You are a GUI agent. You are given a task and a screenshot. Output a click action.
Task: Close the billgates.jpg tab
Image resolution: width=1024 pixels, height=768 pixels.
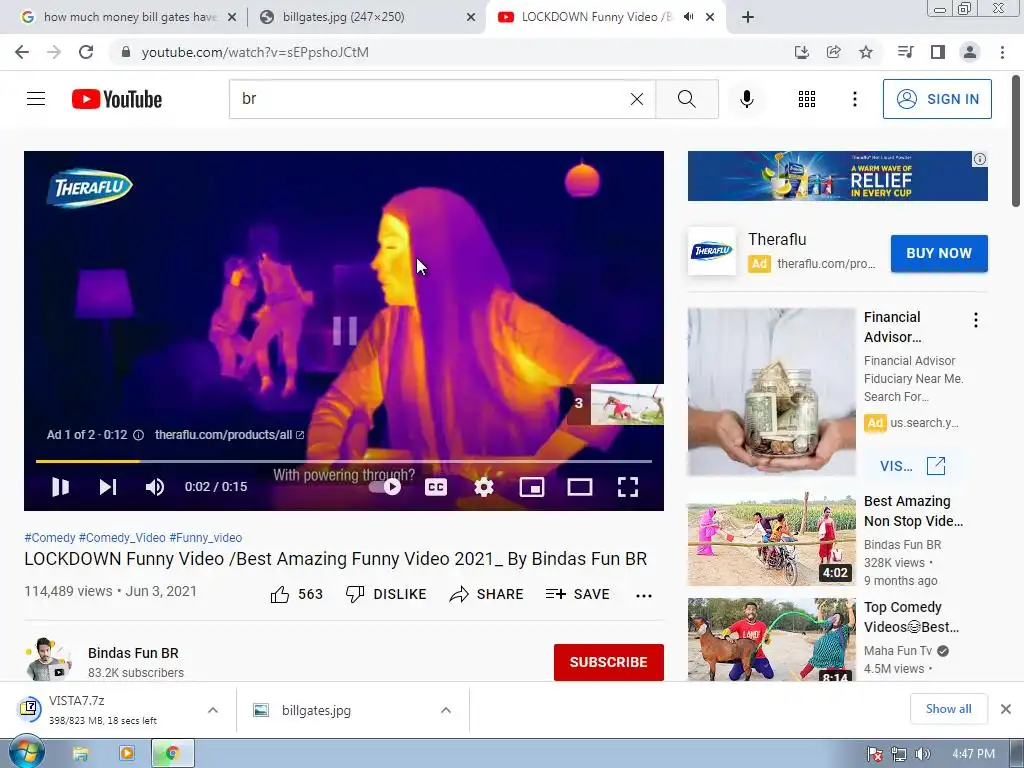pos(471,17)
